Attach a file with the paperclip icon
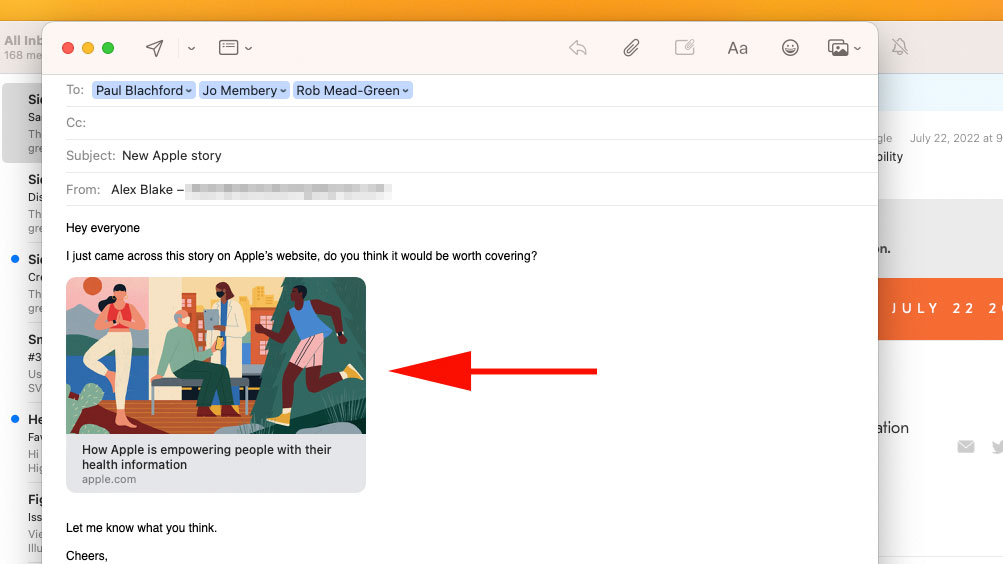Viewport: 1003px width, 564px height. 631,48
